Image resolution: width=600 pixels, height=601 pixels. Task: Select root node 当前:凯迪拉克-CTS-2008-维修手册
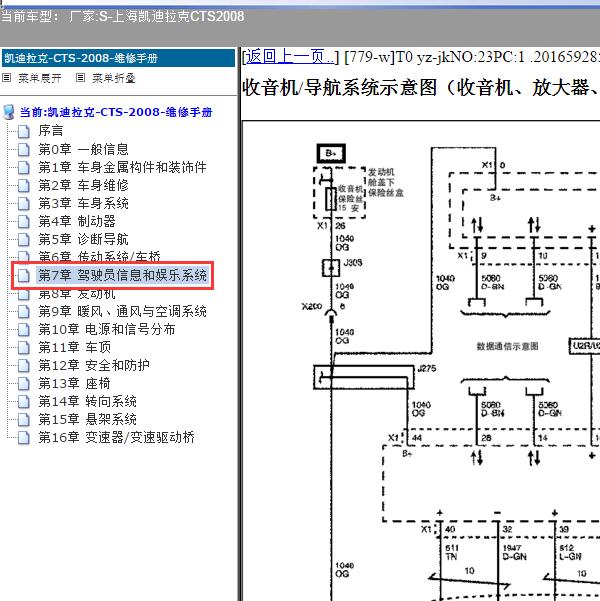coord(116,112)
